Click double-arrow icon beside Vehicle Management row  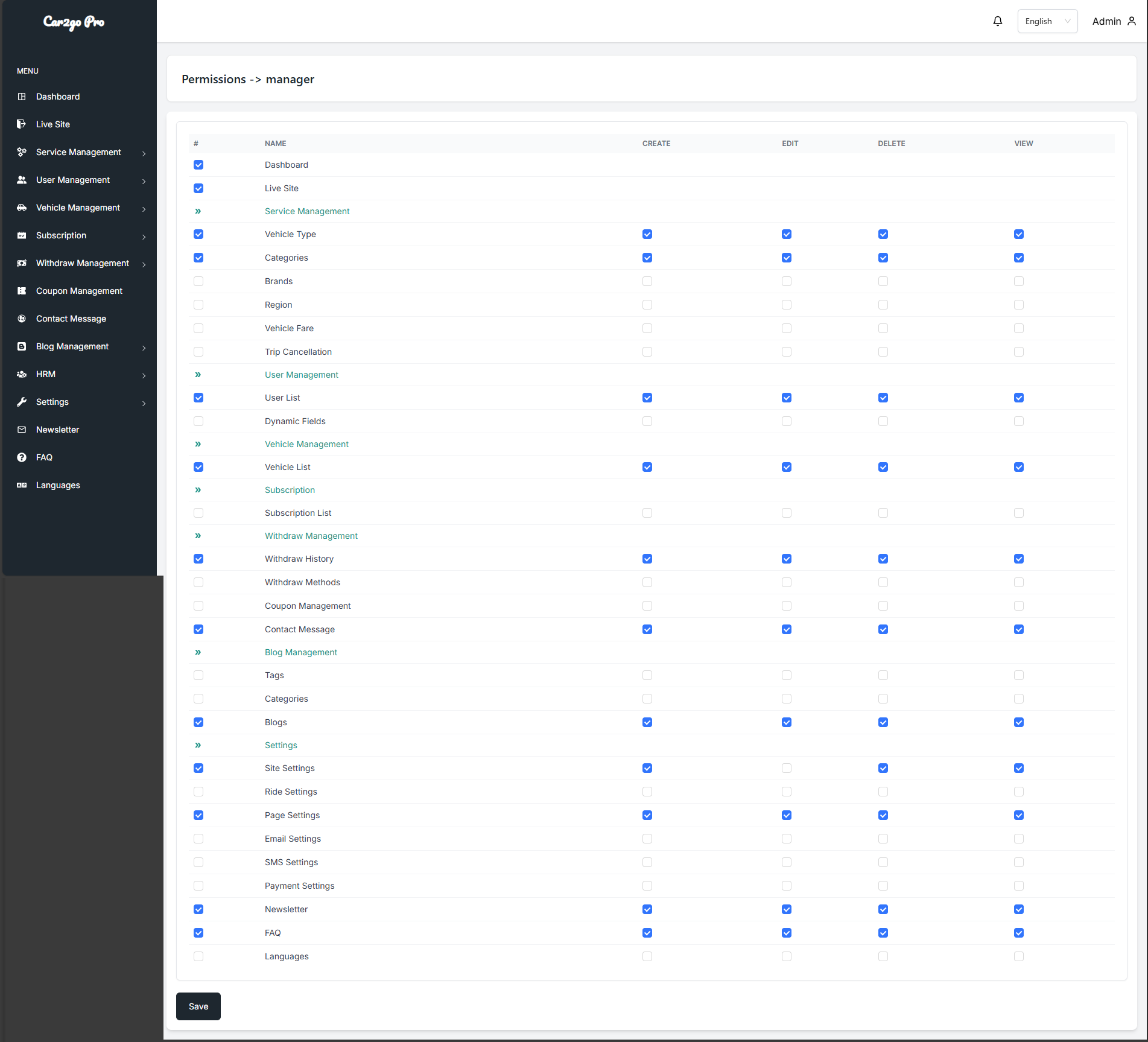click(x=198, y=444)
